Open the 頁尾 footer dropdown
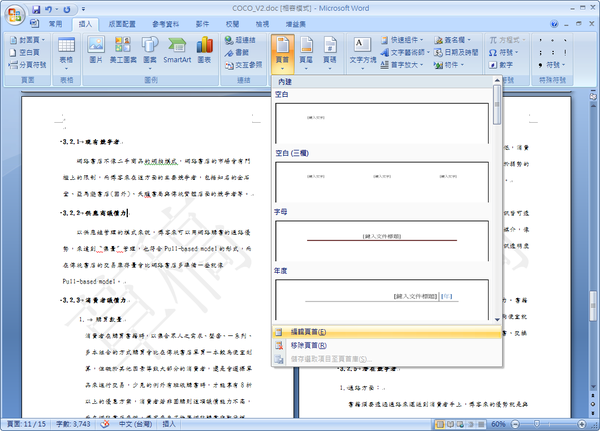 (x=306, y=54)
